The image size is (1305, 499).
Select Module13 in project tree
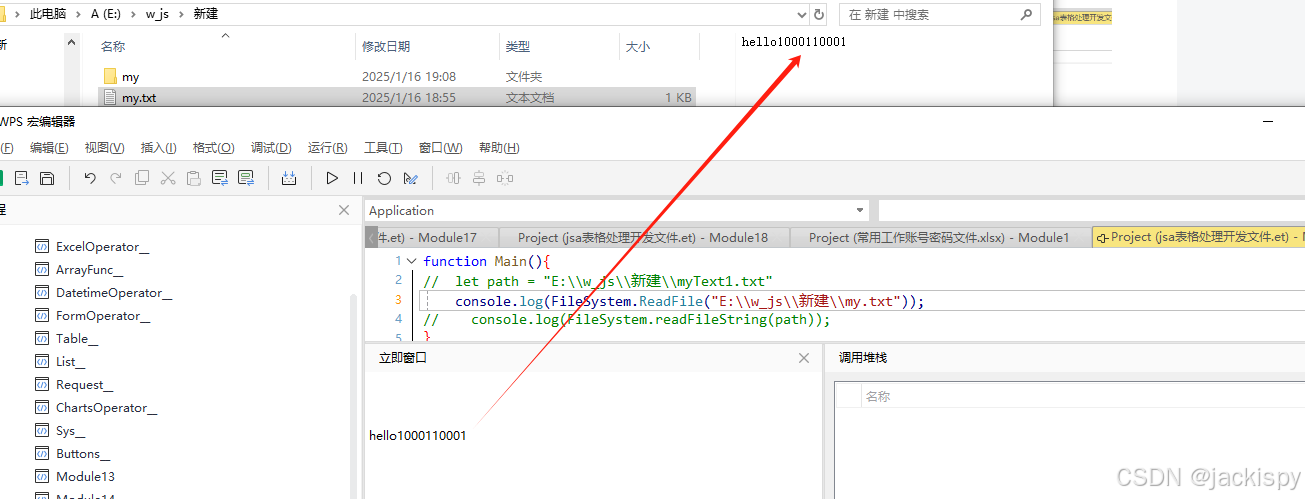click(85, 476)
